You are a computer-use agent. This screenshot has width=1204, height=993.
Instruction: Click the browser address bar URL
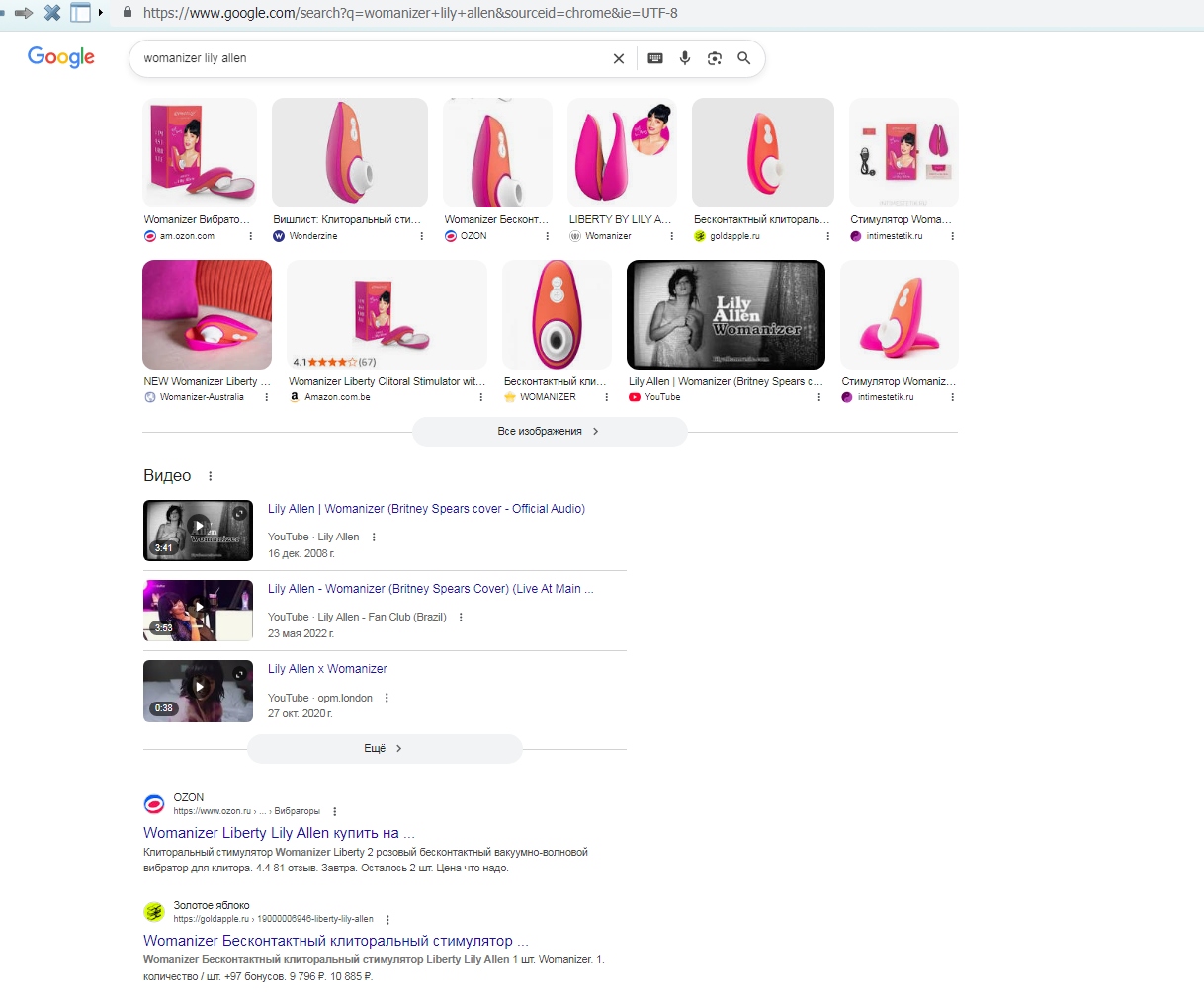click(x=410, y=13)
